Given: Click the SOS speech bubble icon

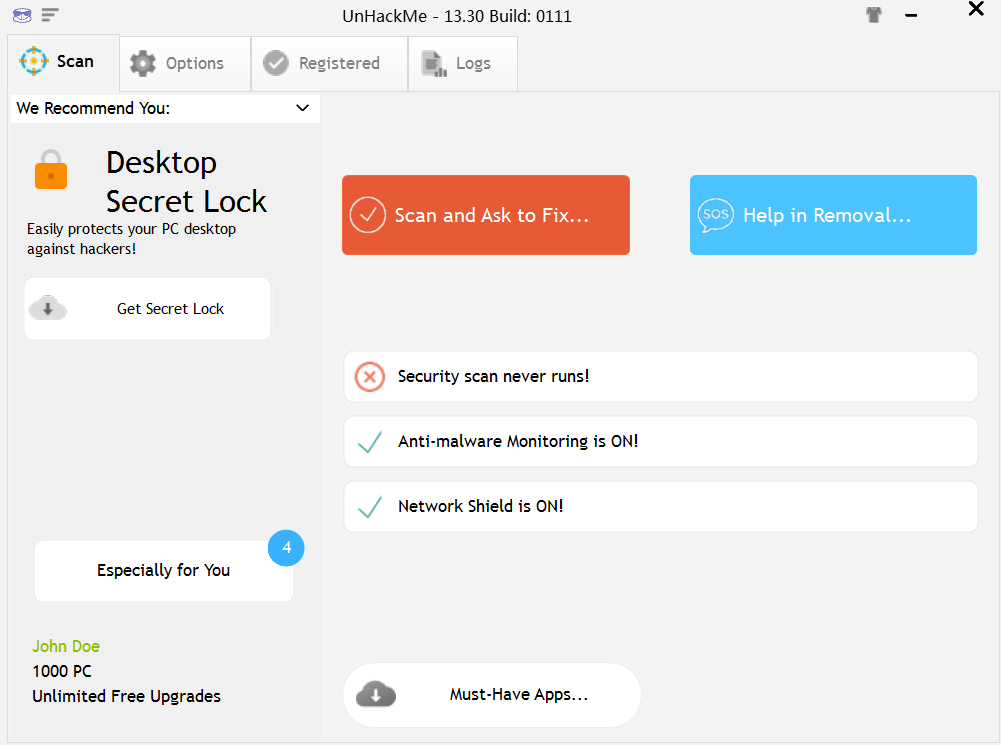Looking at the screenshot, I should [716, 215].
